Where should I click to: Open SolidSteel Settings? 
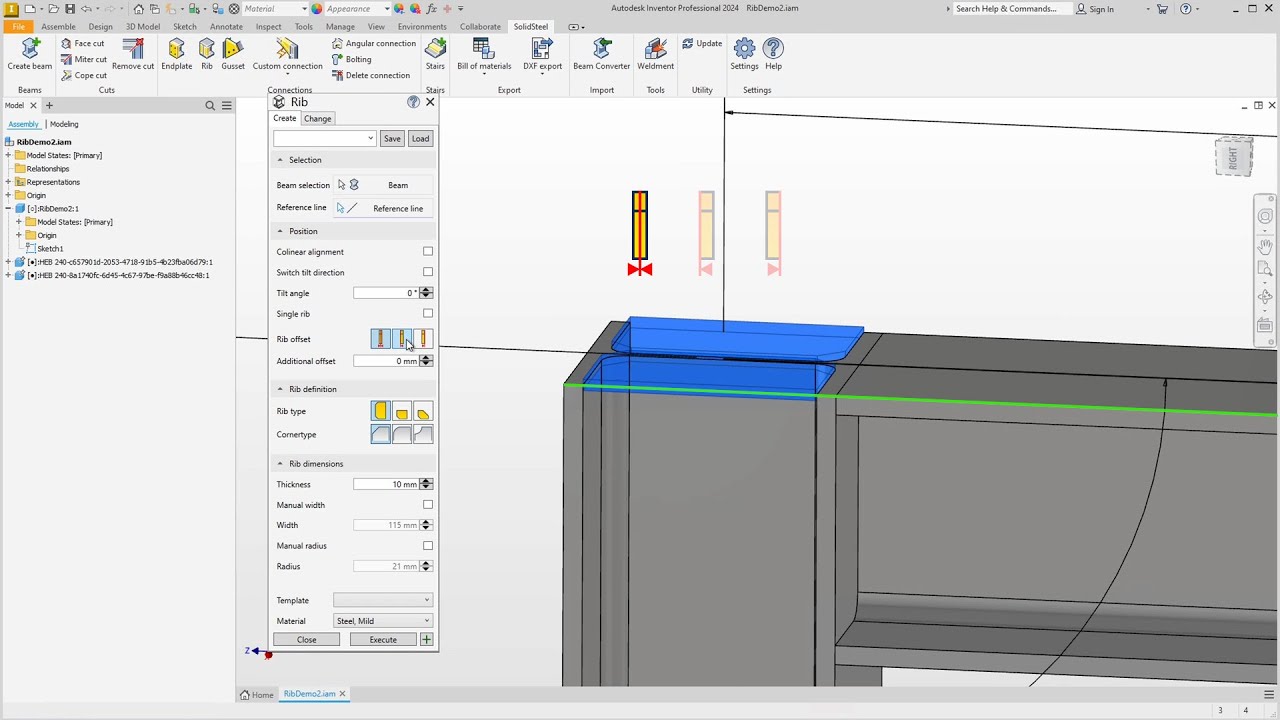coord(744,55)
